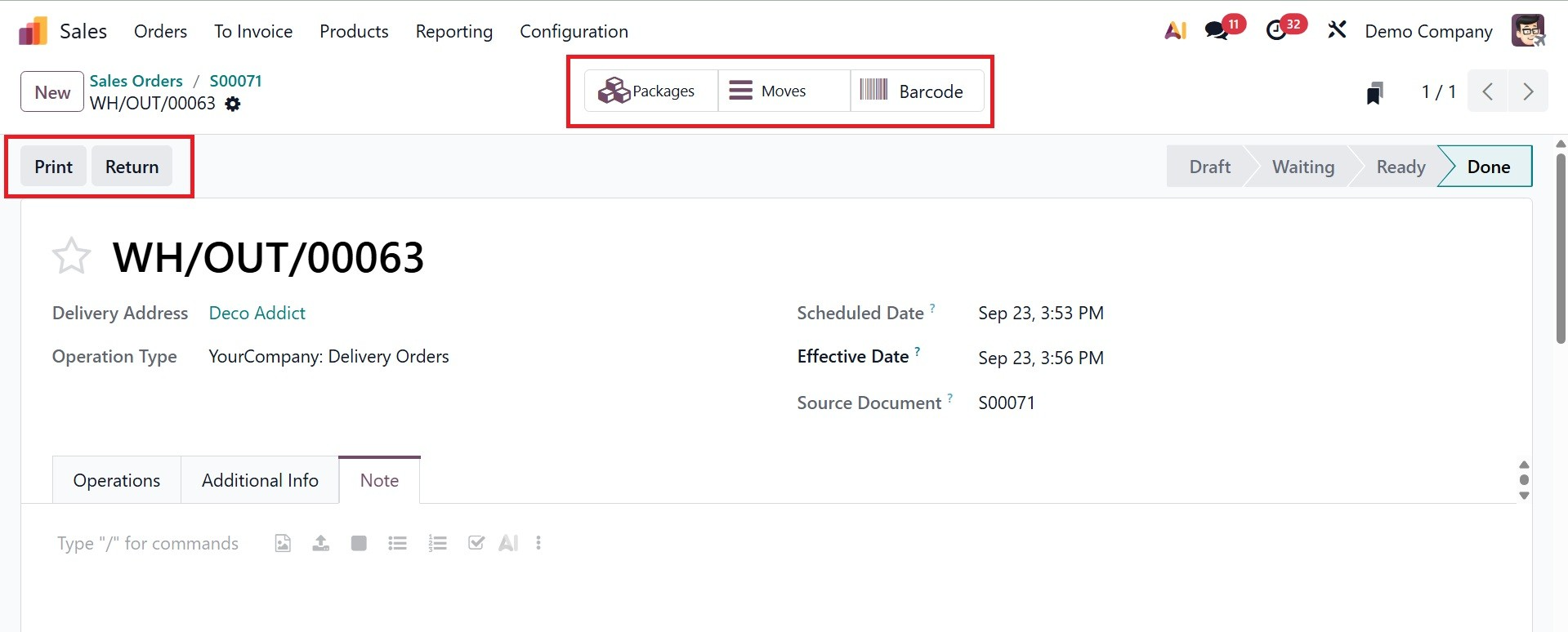The image size is (1568, 632).
Task: Click the Sales app name in the navbar
Action: pyautogui.click(x=83, y=31)
